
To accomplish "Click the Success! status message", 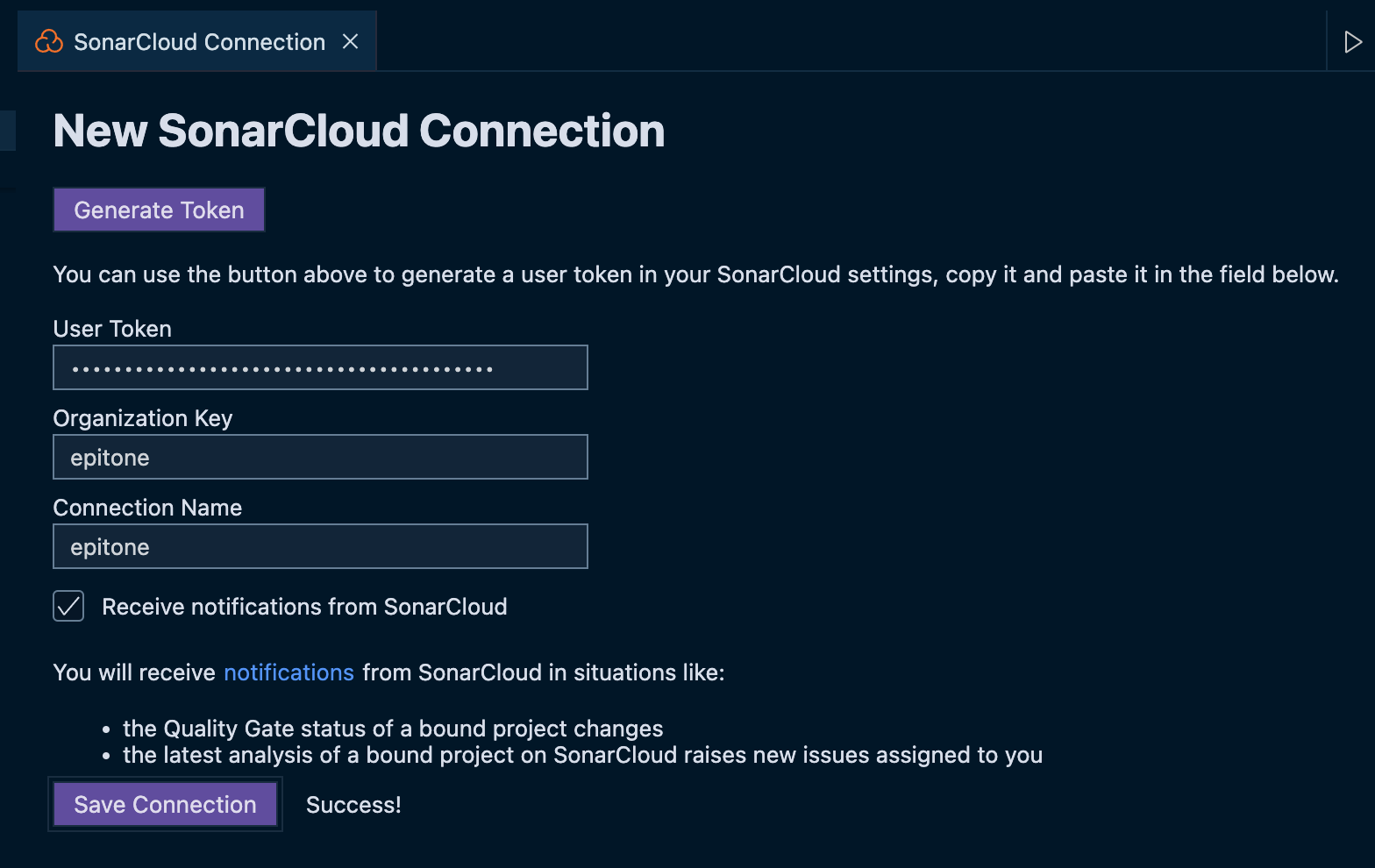I will [x=353, y=805].
